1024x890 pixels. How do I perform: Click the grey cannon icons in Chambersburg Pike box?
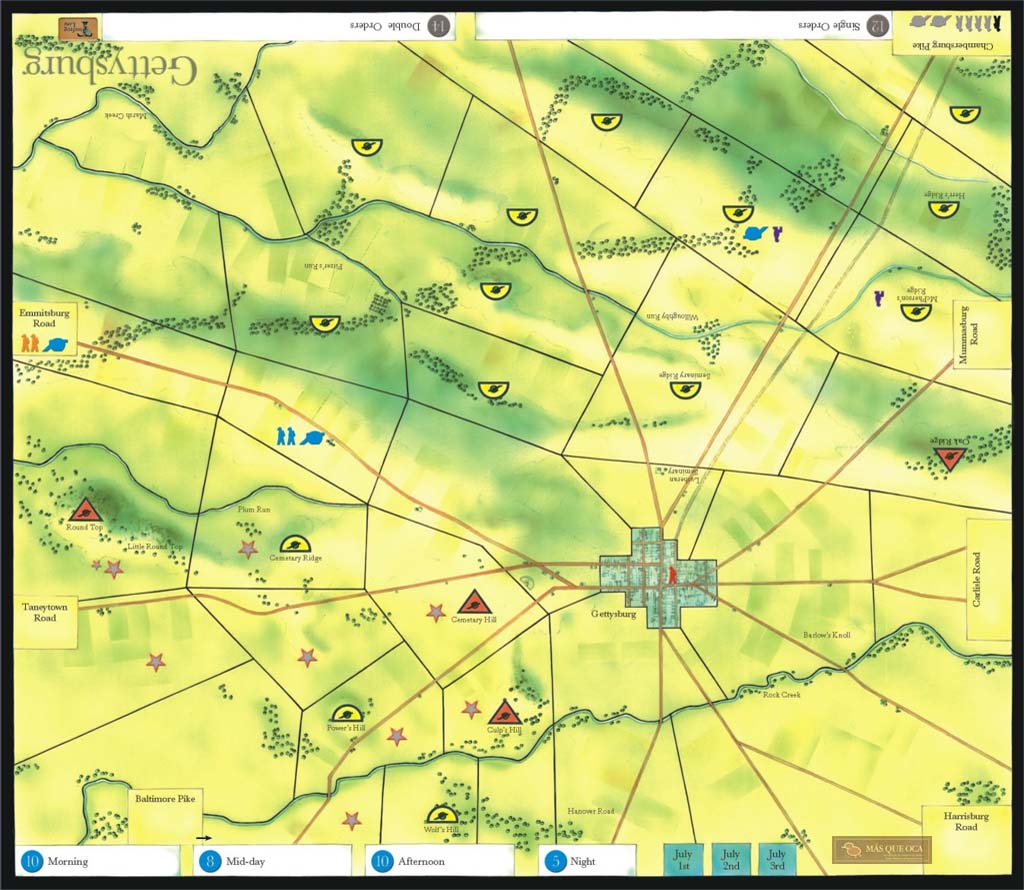(930, 22)
